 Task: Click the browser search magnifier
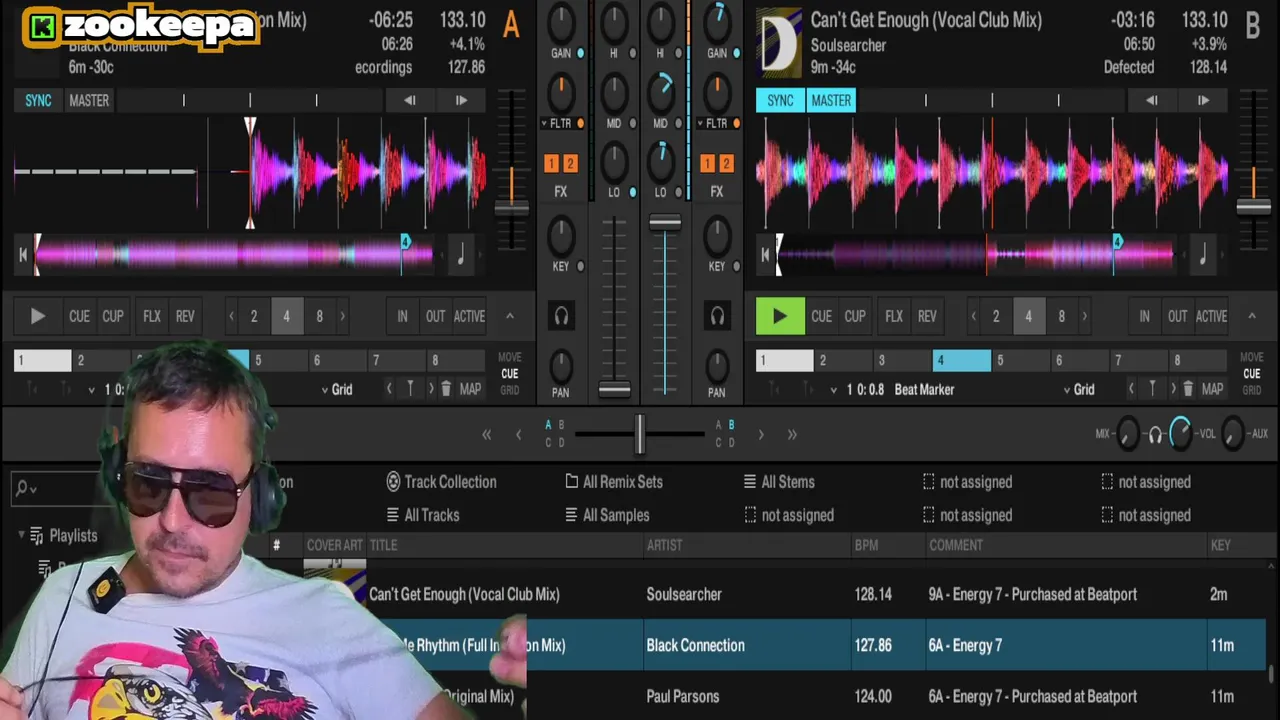(22, 488)
